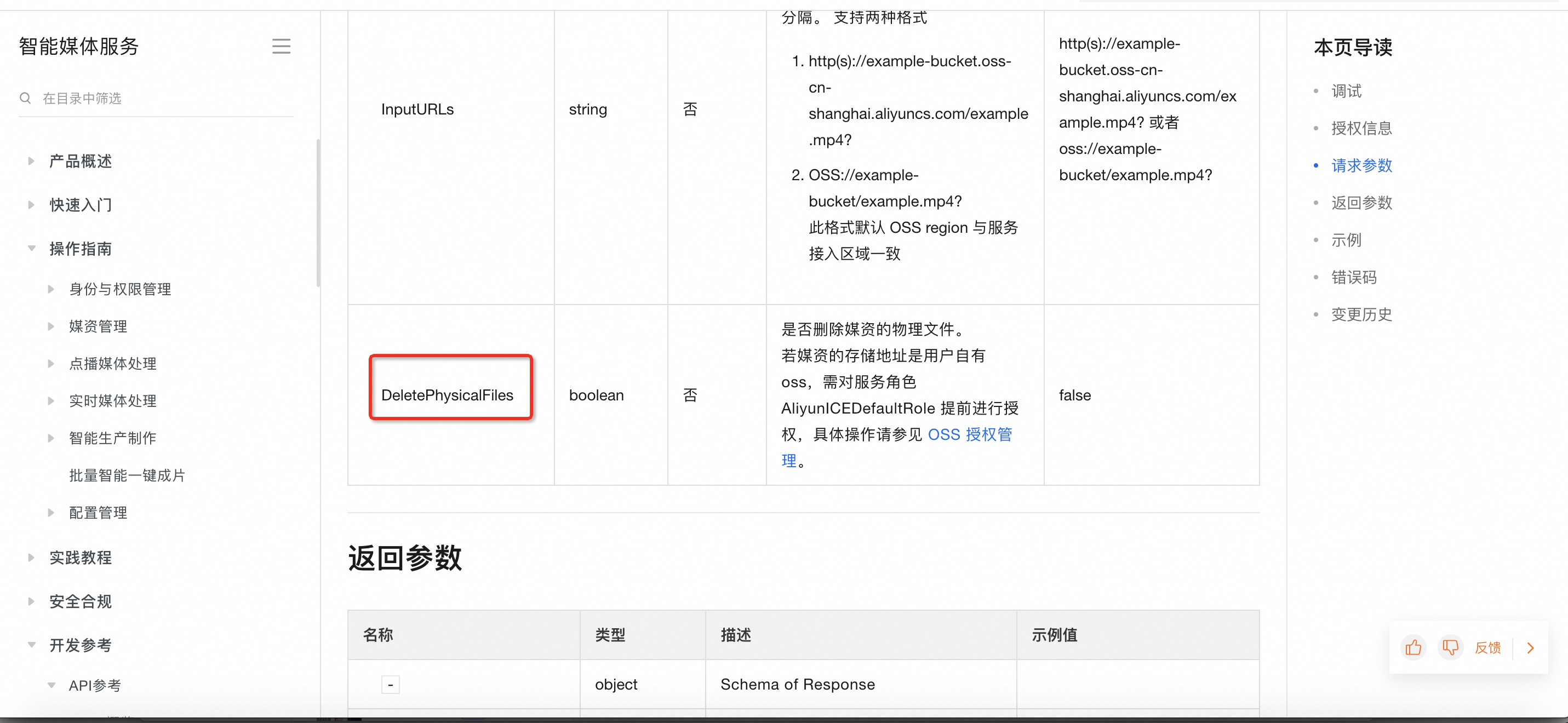Viewport: 1568px width, 723px height.
Task: Jump to 错误码 in page guide
Action: coord(1353,278)
